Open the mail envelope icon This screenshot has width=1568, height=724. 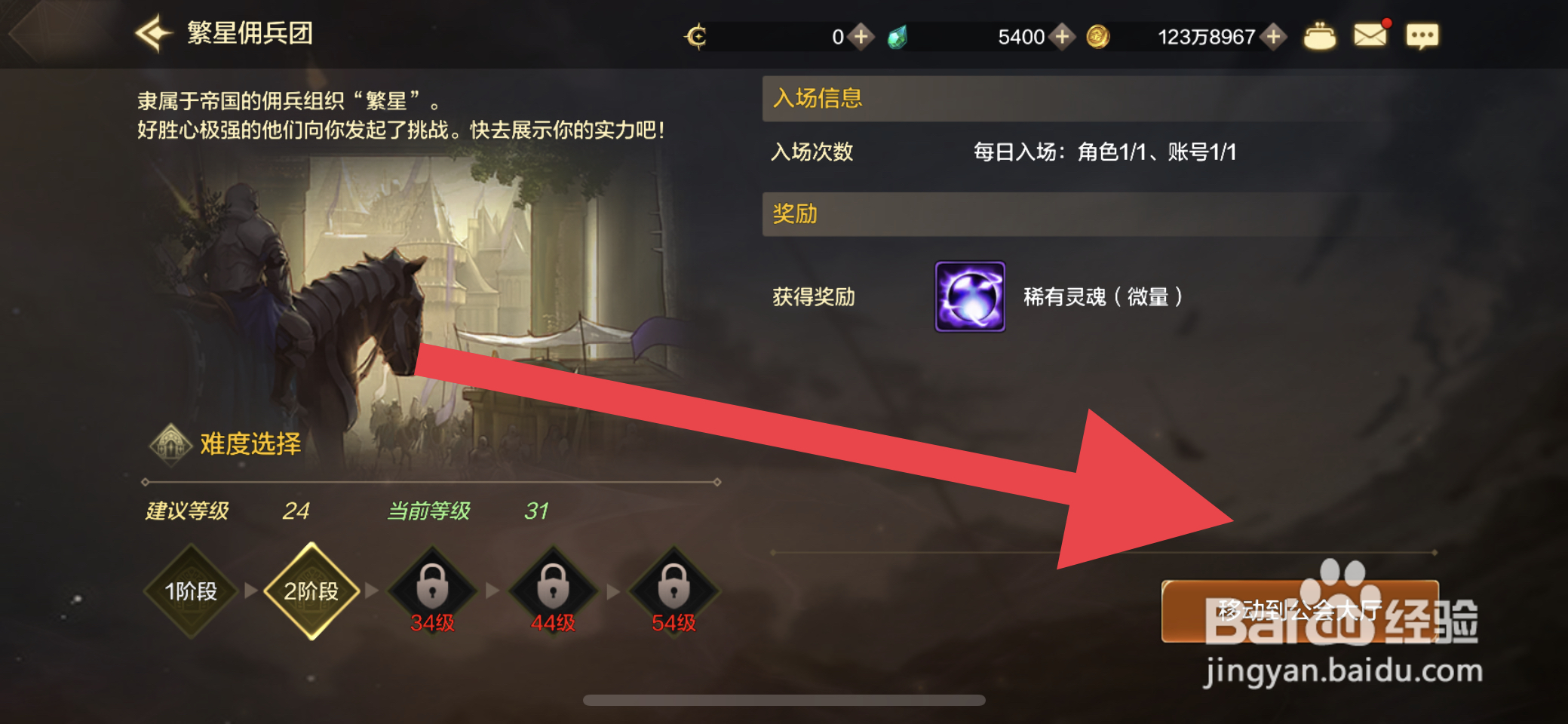click(x=1370, y=35)
